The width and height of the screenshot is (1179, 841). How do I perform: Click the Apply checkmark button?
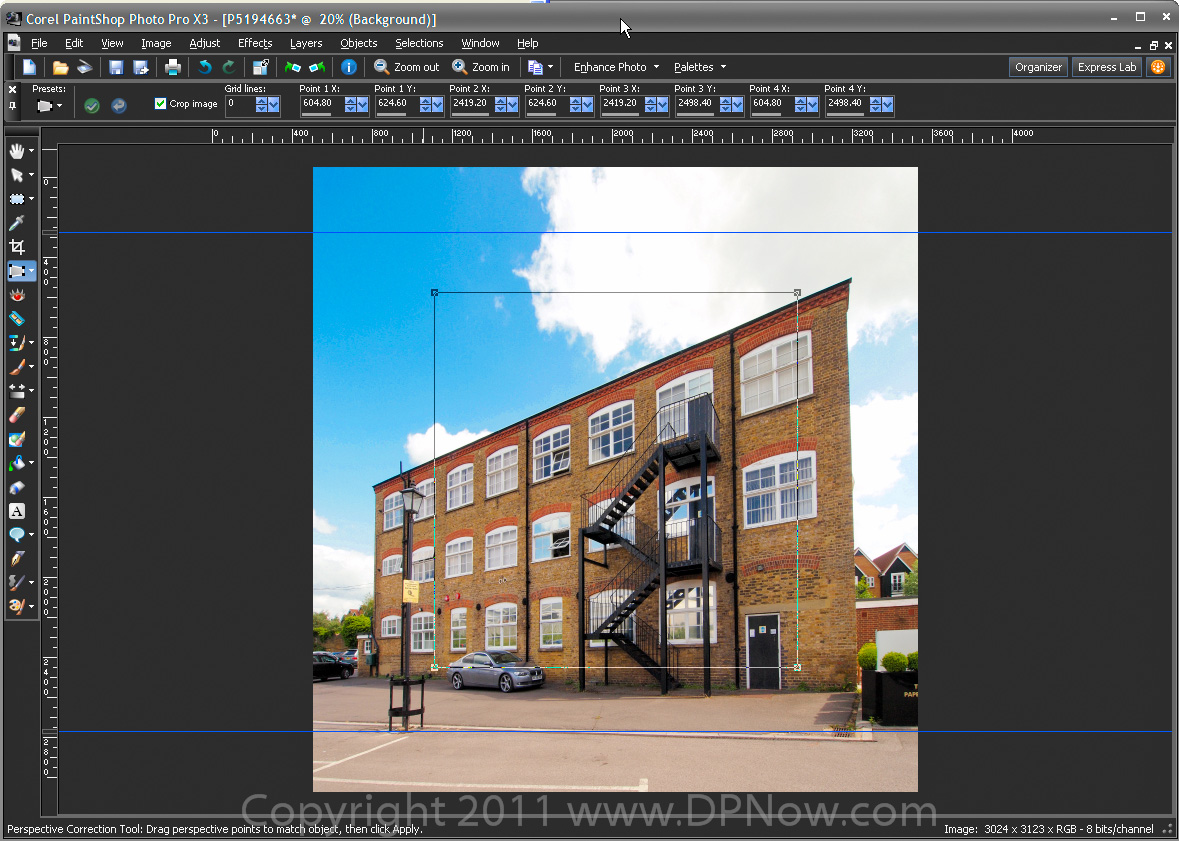pyautogui.click(x=92, y=105)
